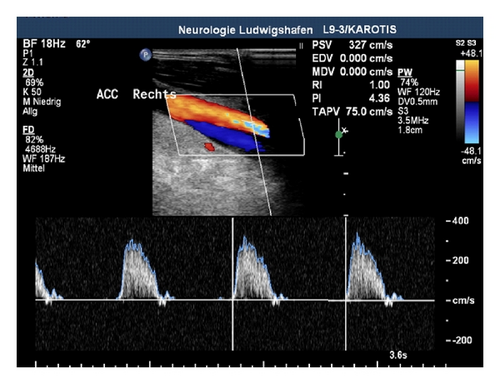The height and width of the screenshot is (384, 500).
Task: Click the PI 4.36 pulsatility value
Action: [x=351, y=98]
